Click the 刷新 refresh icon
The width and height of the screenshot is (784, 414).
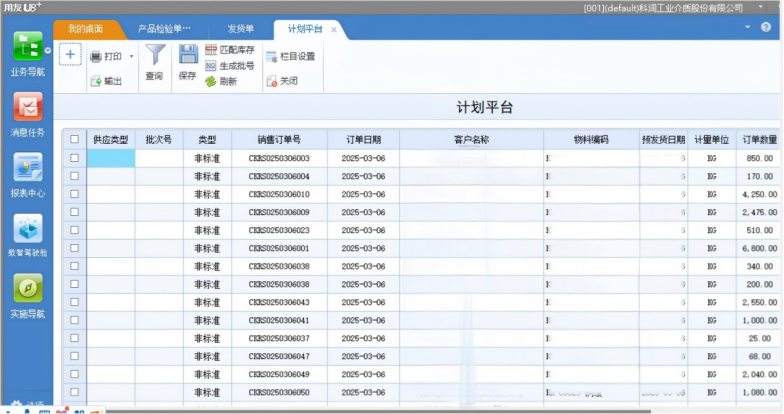[x=210, y=81]
